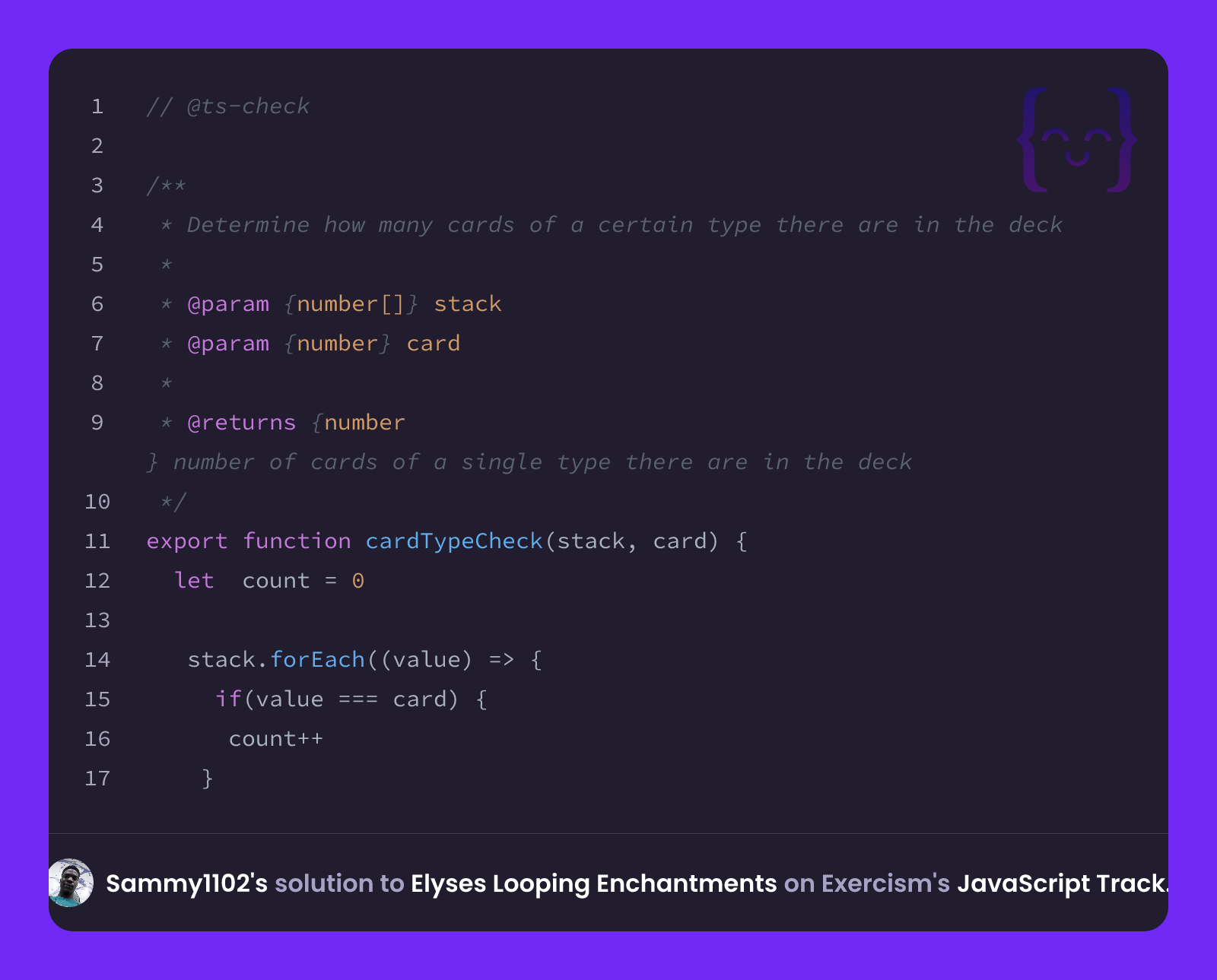Screen dimensions: 1217x980
Task: Click 'on Exercism's' text in the footer
Action: click(x=867, y=883)
